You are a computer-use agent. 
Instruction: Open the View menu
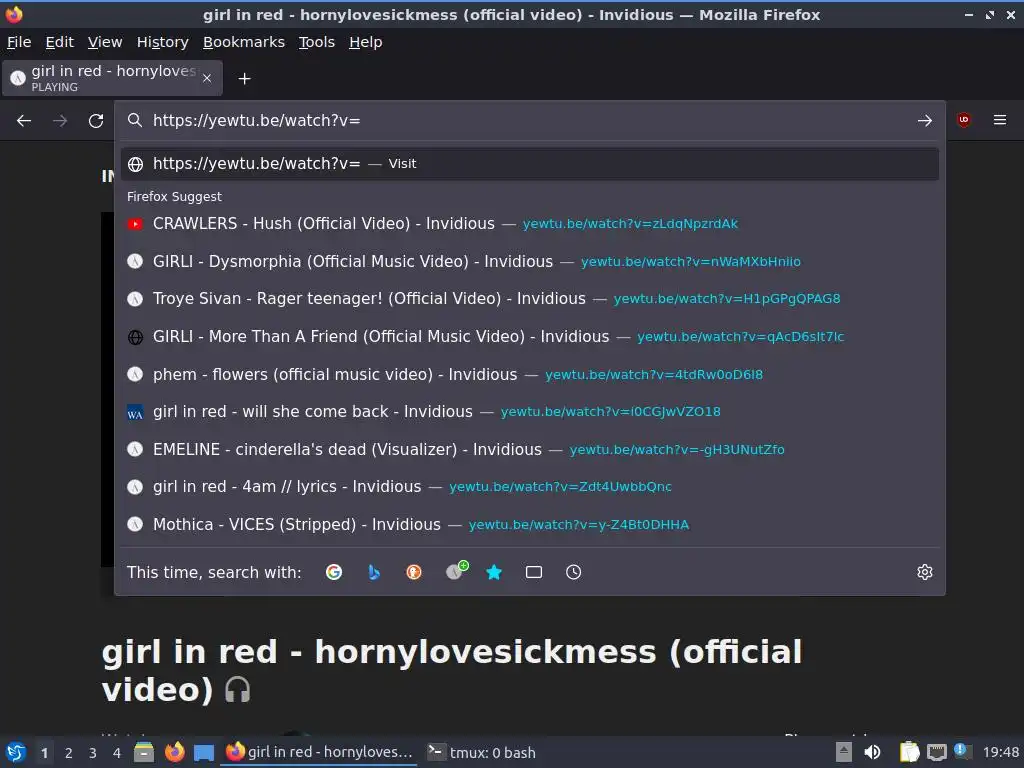tap(105, 42)
